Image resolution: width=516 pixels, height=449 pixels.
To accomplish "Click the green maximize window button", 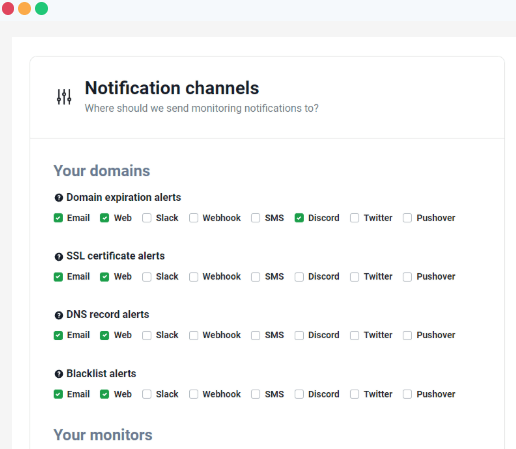I will [x=42, y=8].
